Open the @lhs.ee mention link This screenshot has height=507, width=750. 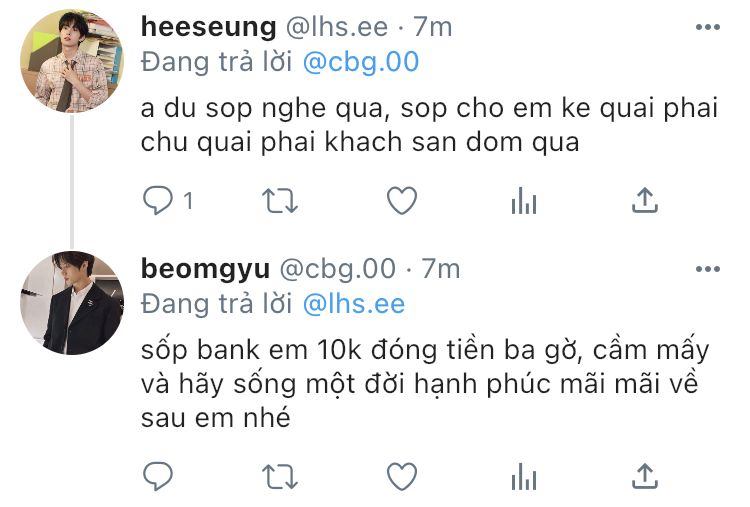click(x=354, y=304)
